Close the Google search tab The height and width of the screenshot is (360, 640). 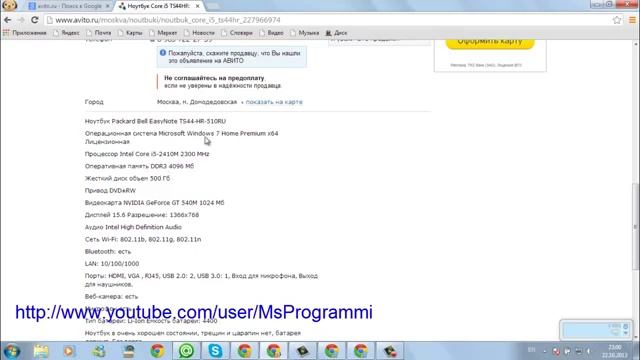click(x=108, y=6)
